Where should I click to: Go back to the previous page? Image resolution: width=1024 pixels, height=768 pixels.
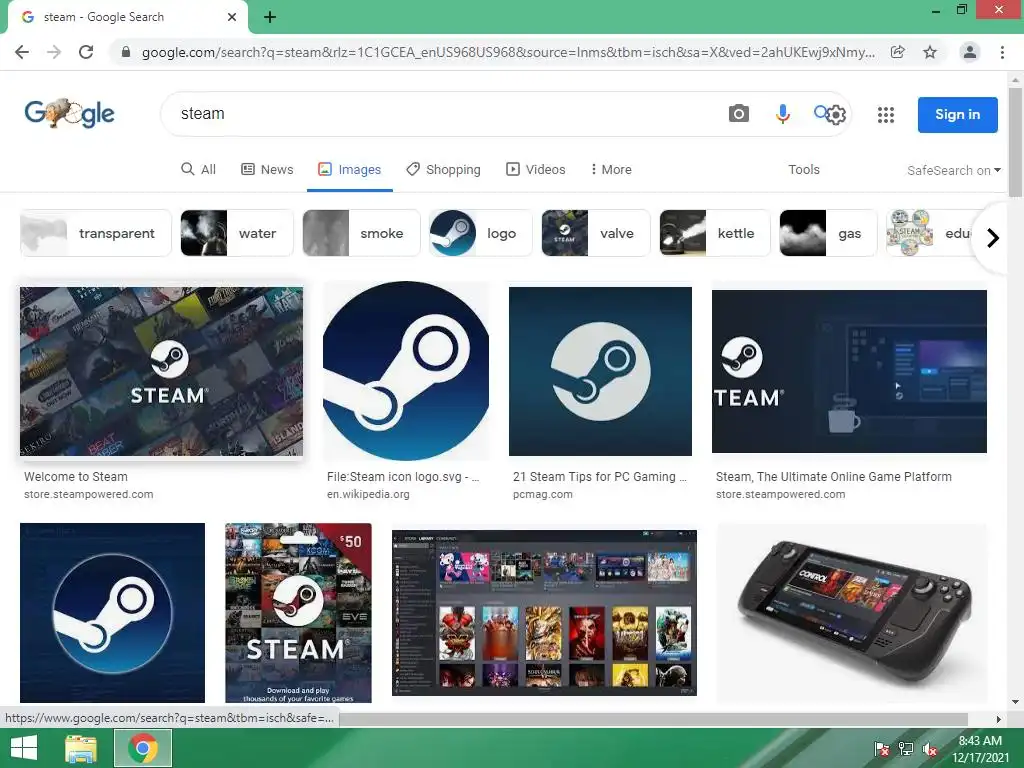pyautogui.click(x=22, y=52)
